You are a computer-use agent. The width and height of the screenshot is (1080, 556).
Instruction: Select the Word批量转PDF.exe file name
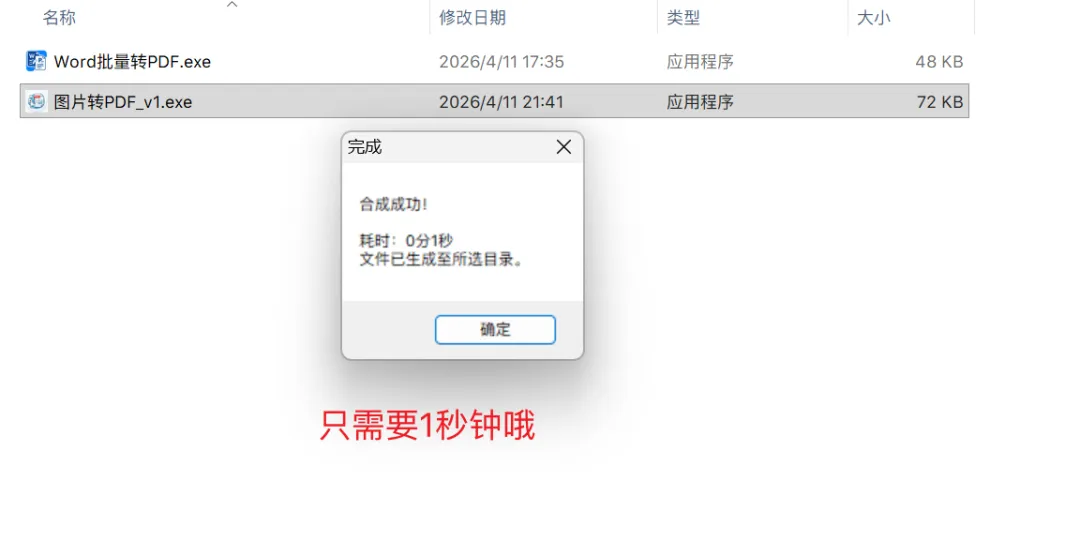point(132,62)
